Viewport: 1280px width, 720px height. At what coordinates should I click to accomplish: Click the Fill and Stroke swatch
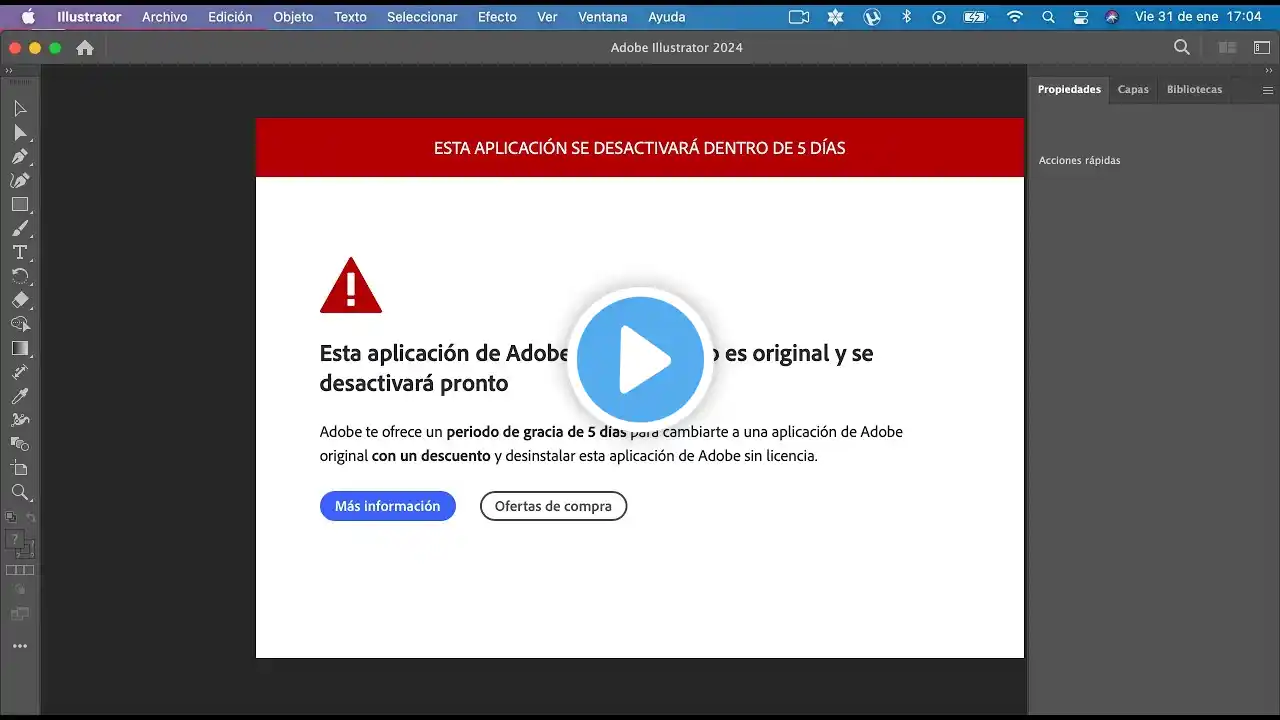[20, 543]
